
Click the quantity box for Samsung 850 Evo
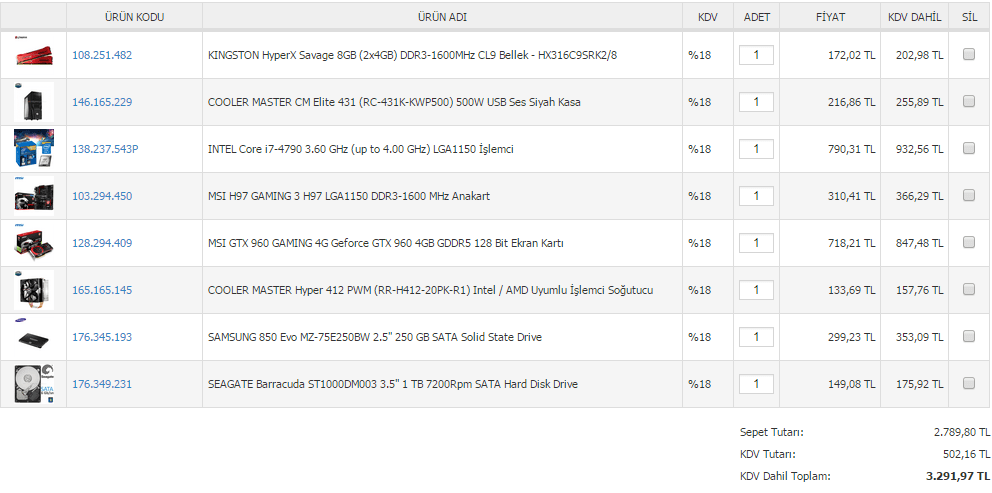click(x=756, y=337)
